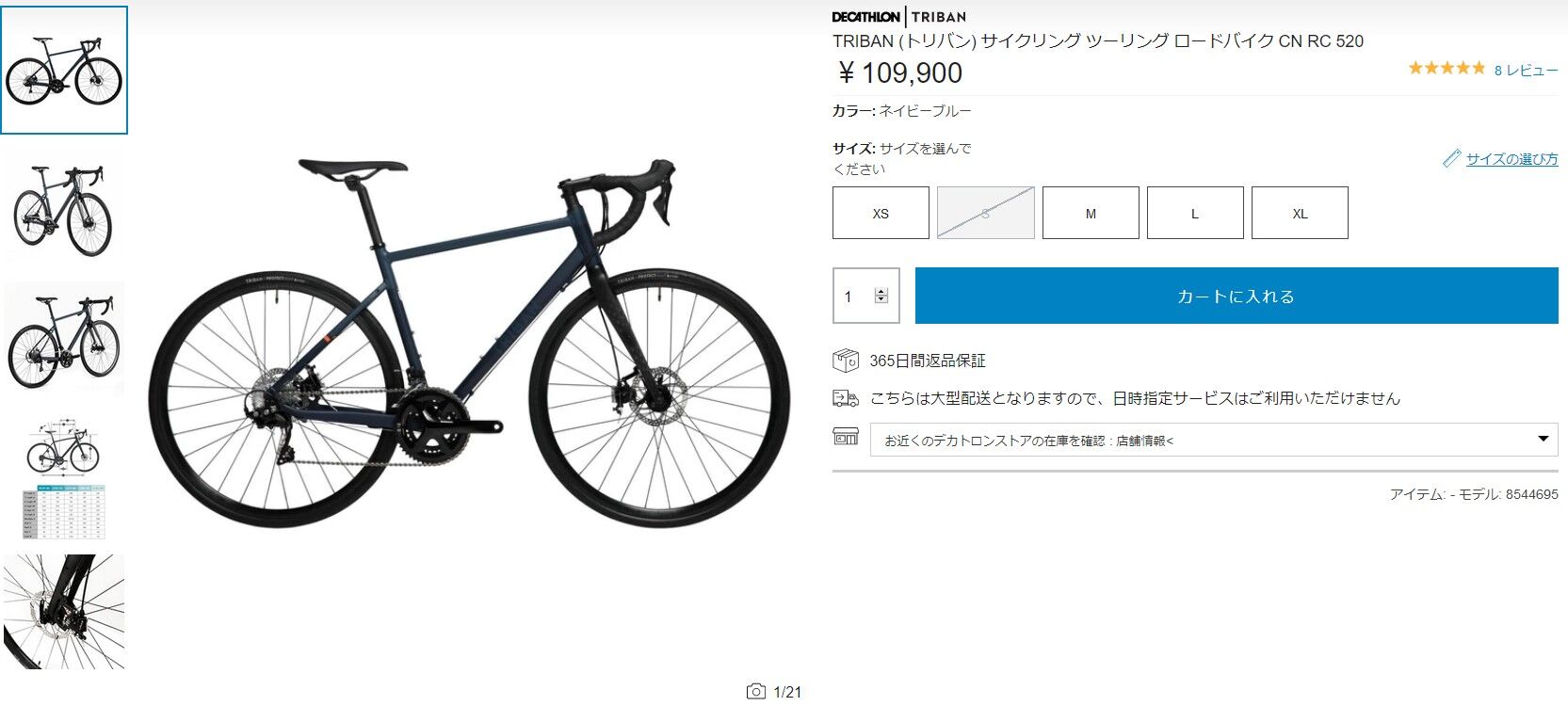Image resolution: width=1568 pixels, height=706 pixels.
Task: View the front disc brake close-up thumbnail
Action: [64, 612]
